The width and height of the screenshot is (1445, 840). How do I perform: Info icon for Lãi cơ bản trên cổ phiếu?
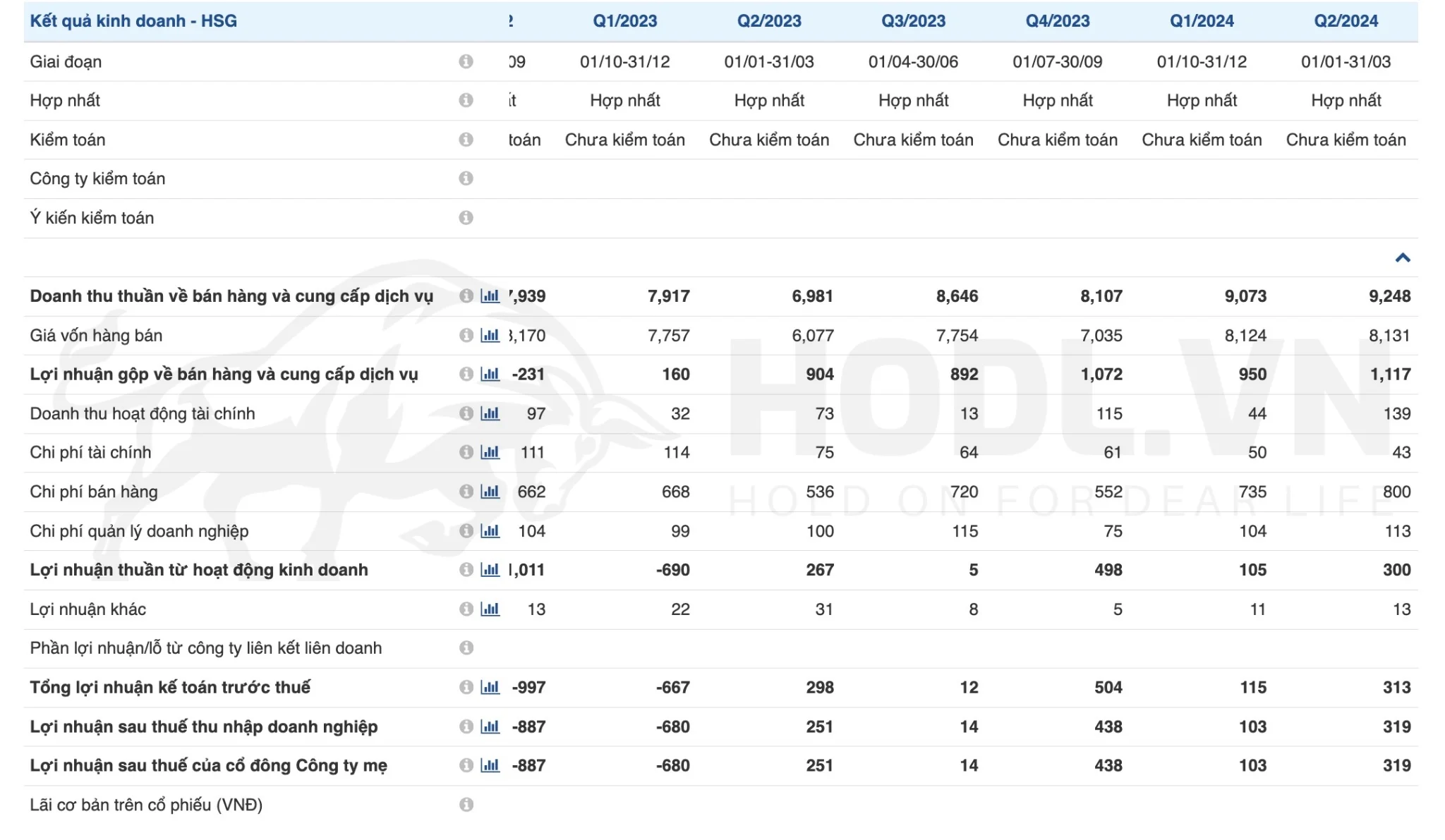coord(466,805)
